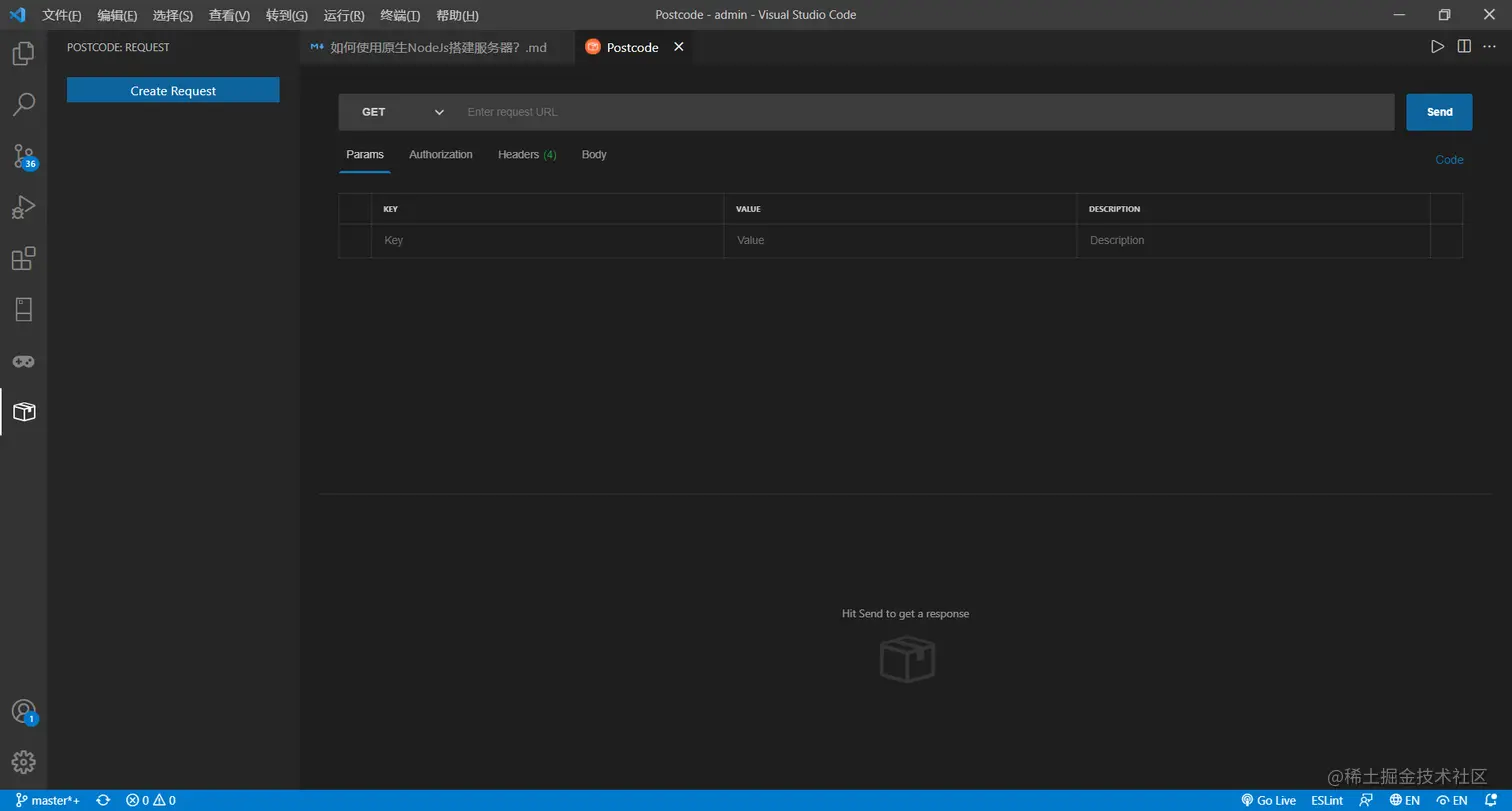Open the Extensions view icon
The height and width of the screenshot is (811, 1512).
[23, 258]
